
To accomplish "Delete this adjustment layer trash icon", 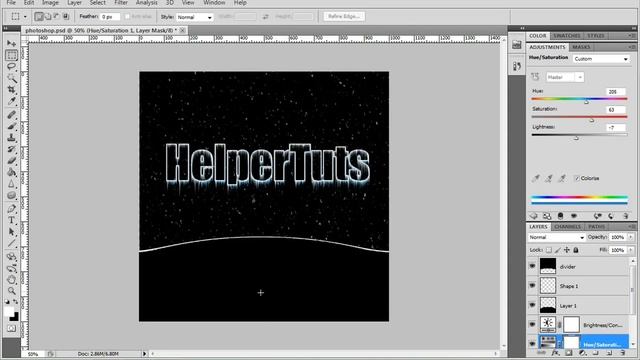I will point(625,216).
